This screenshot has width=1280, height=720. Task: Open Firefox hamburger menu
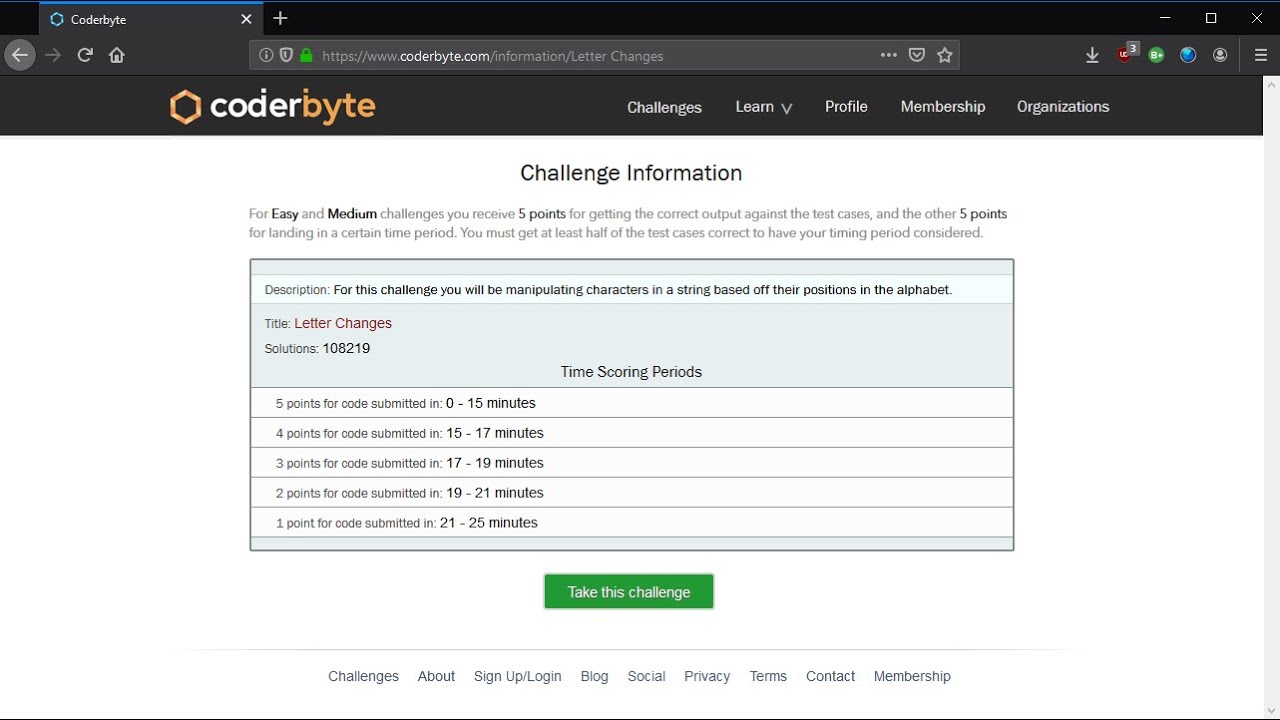1261,56
